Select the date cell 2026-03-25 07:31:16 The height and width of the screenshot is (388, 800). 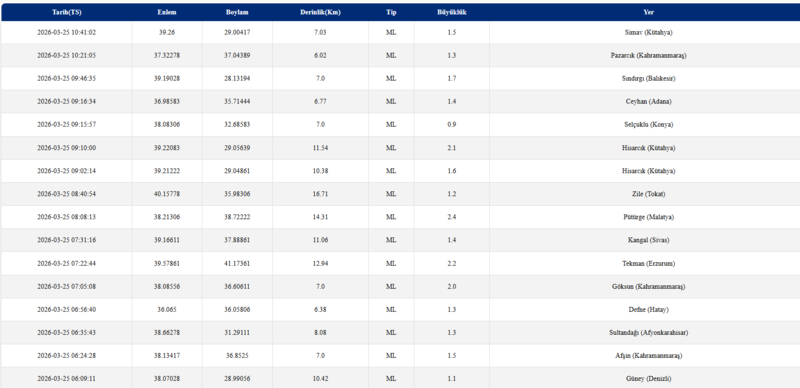click(x=66, y=240)
